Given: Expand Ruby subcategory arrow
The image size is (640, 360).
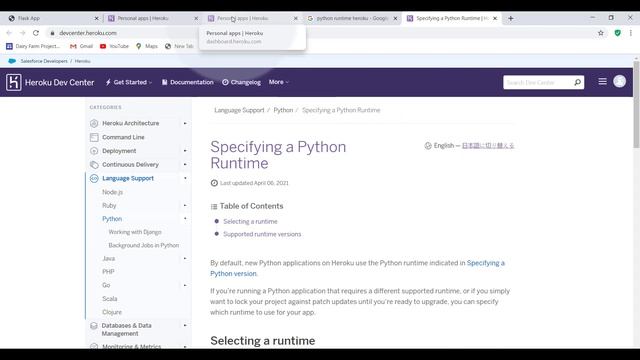Looking at the screenshot, I should tap(185, 205).
